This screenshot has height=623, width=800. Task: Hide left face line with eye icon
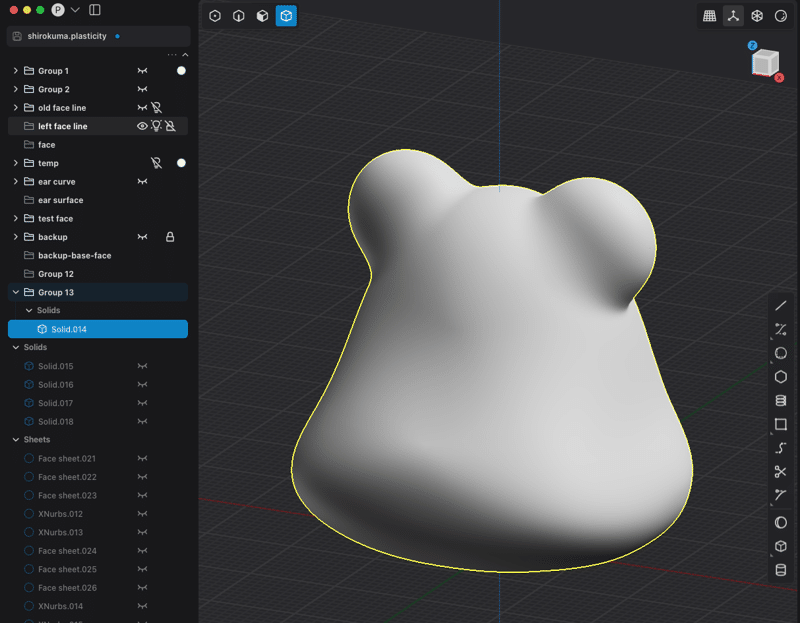click(142, 126)
